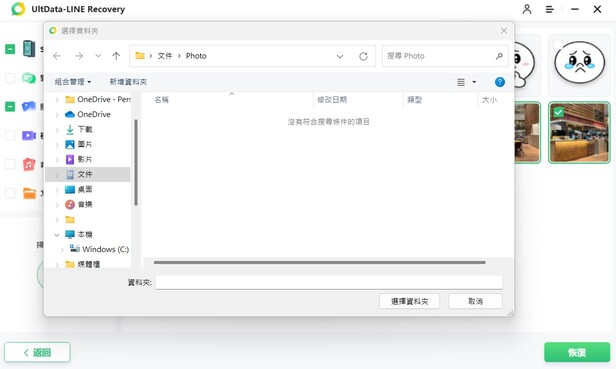Click the music note category icon

tap(29, 164)
